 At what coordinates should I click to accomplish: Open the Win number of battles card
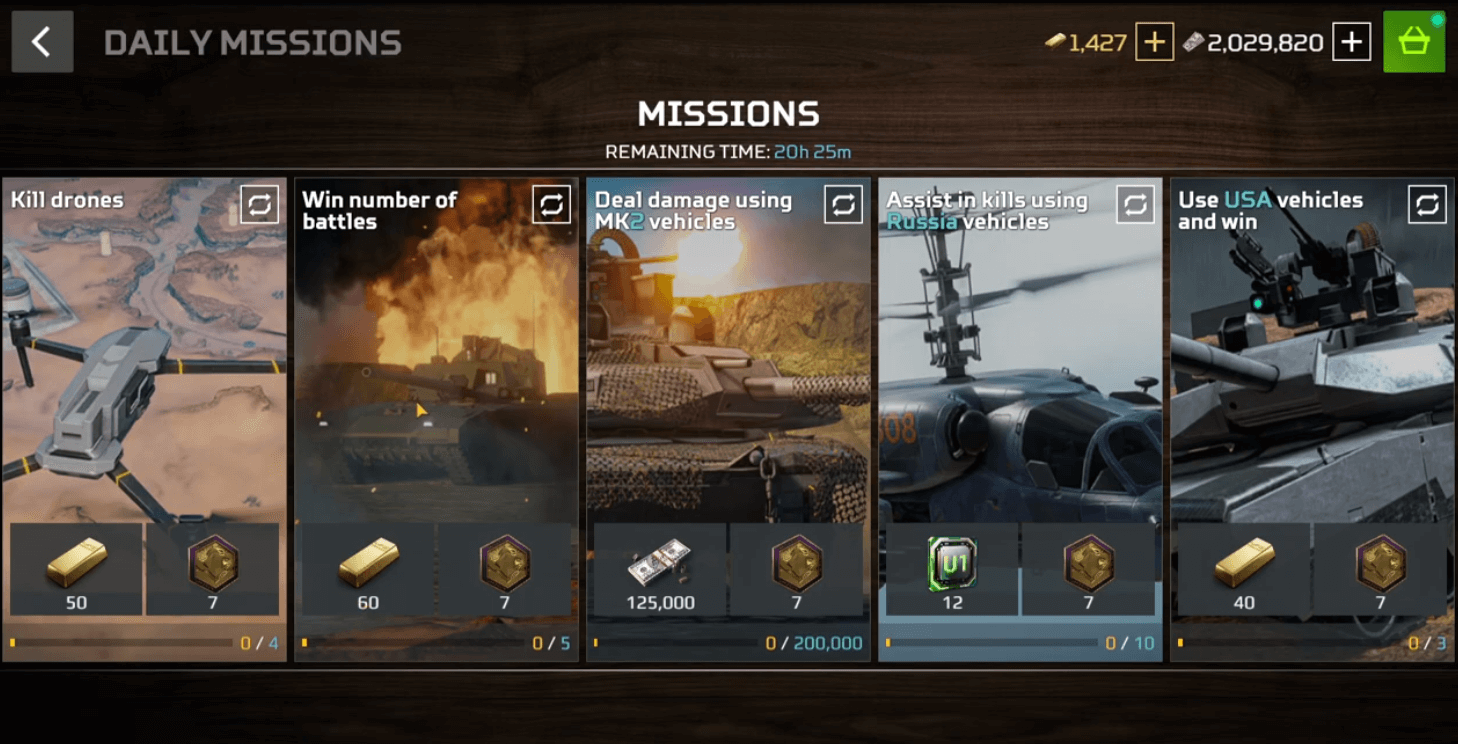click(x=436, y=420)
